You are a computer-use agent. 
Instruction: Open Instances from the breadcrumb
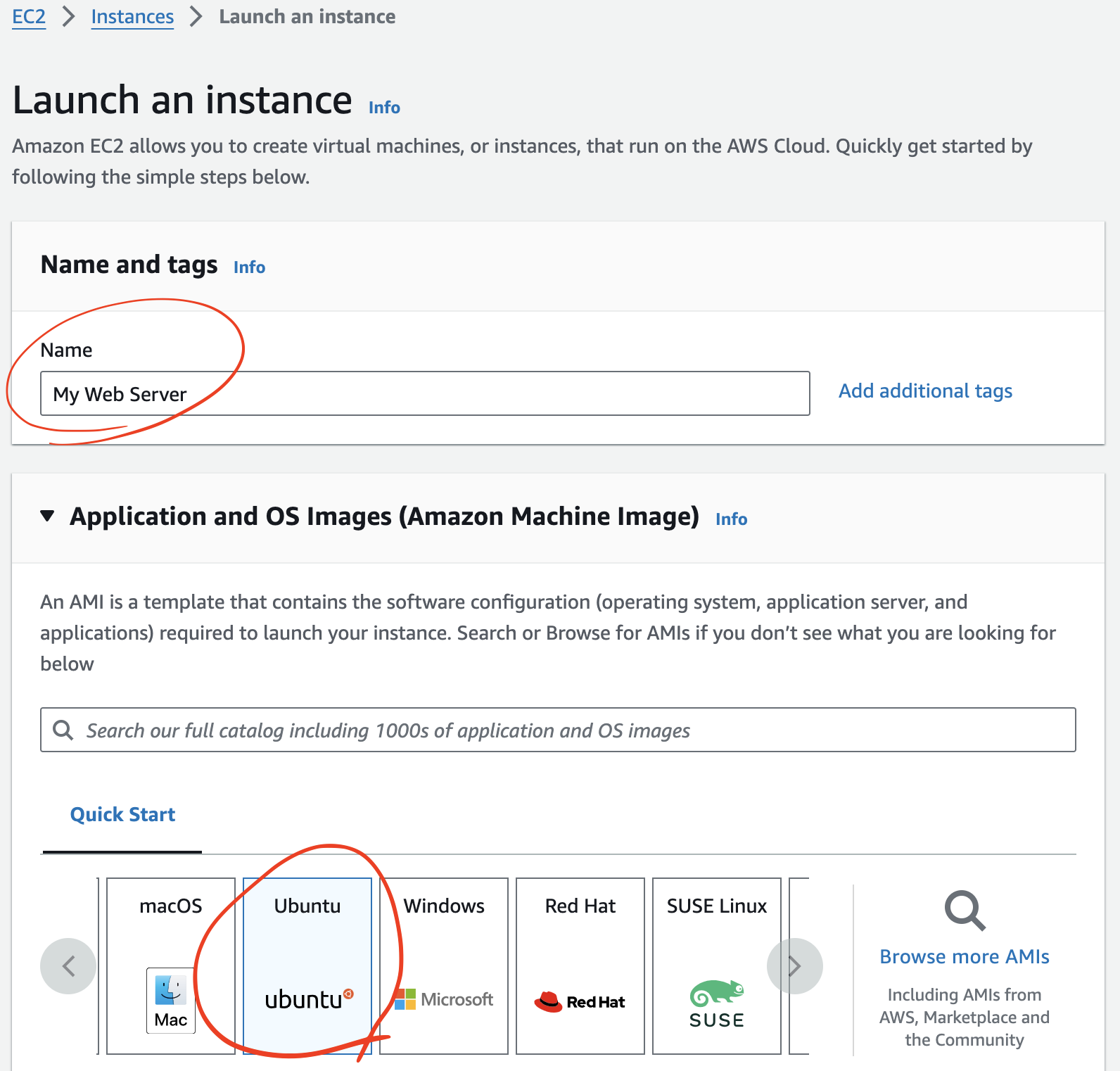tap(132, 17)
